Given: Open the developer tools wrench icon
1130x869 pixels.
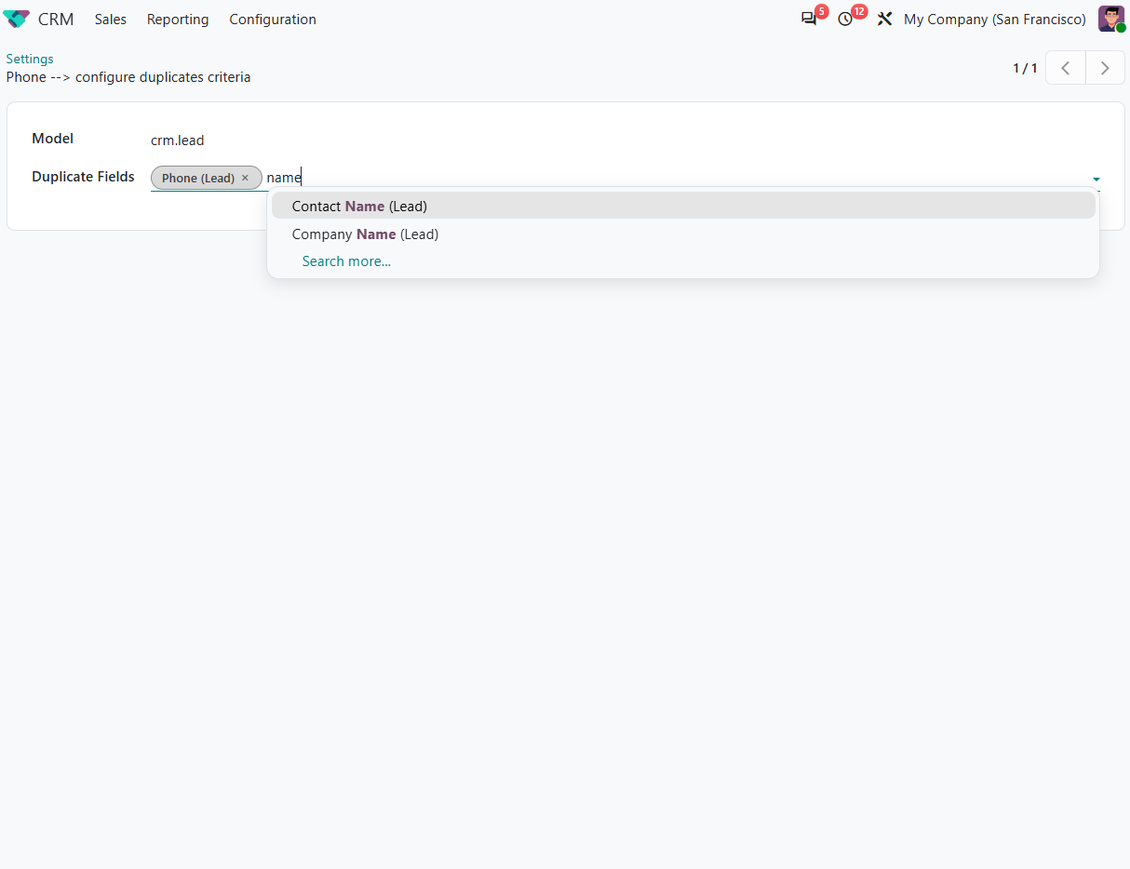Looking at the screenshot, I should click(x=884, y=19).
